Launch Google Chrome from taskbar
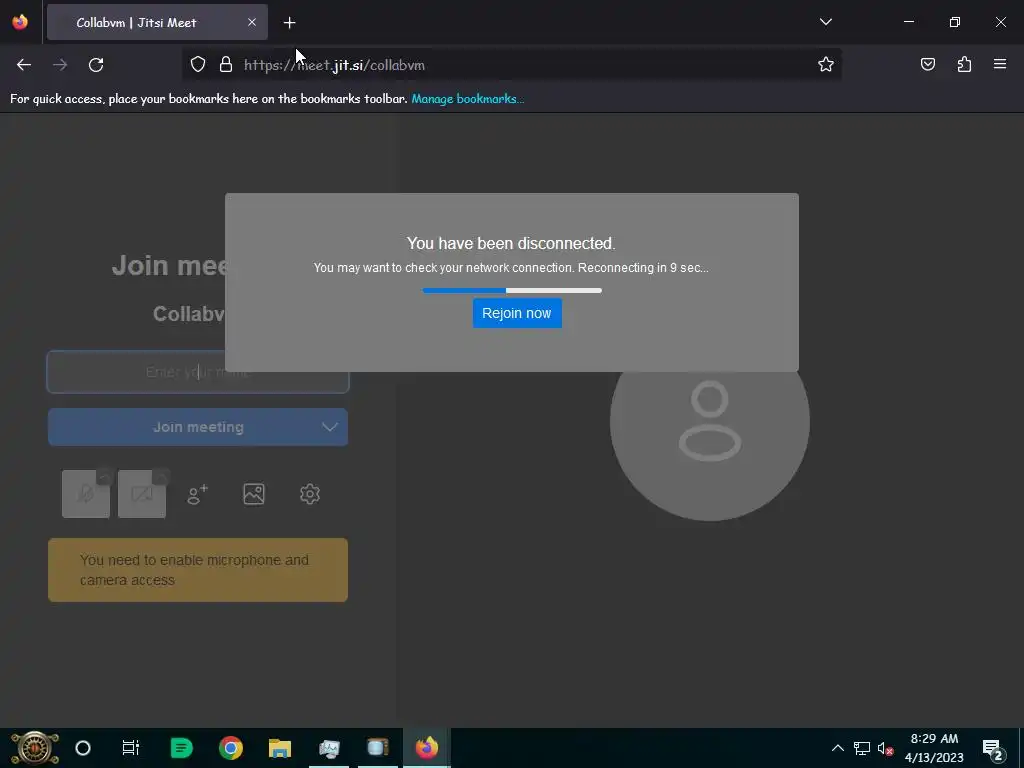1024x768 pixels. pos(231,748)
